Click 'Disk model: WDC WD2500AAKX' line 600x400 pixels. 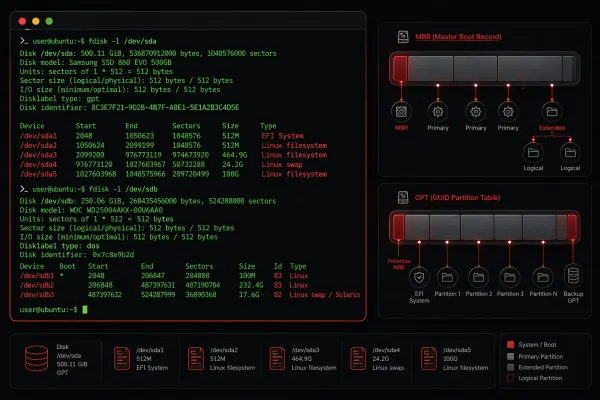(x=91, y=210)
